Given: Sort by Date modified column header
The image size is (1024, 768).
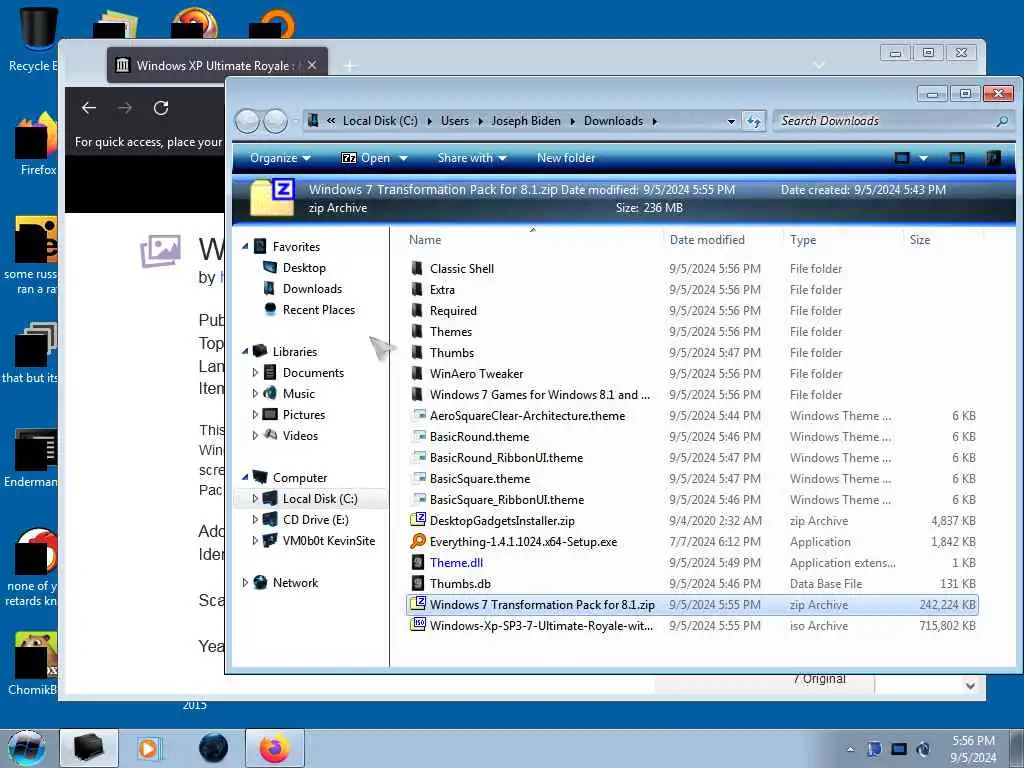Looking at the screenshot, I should coord(707,240).
